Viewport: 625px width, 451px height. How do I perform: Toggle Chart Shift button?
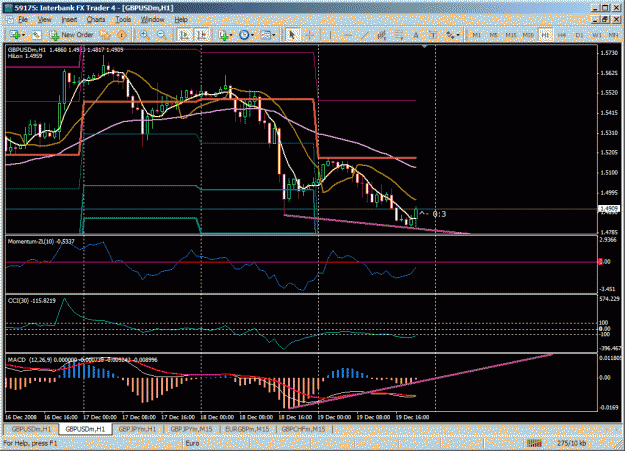(x=202, y=35)
